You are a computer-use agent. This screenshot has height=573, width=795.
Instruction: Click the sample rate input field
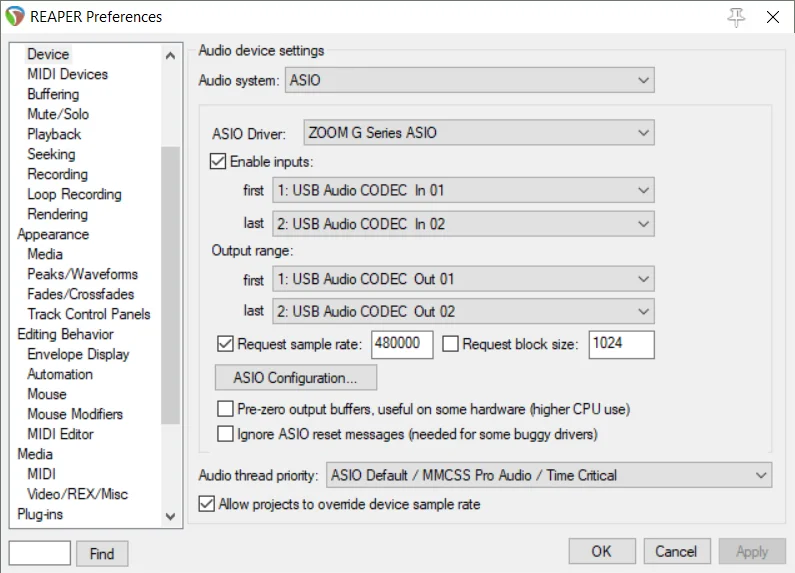click(402, 344)
